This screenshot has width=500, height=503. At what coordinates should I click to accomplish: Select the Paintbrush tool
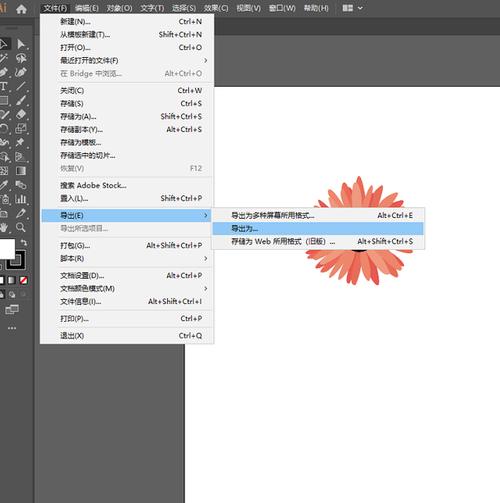coord(21,100)
